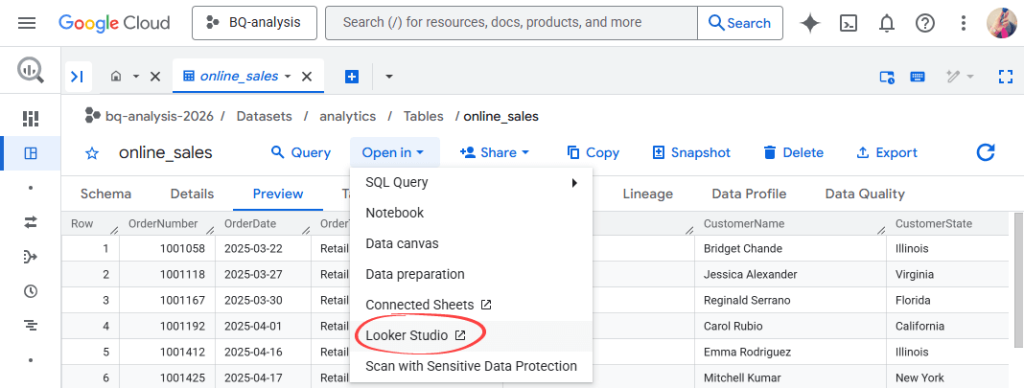
Task: Open the overview dashboard sidebar icon
Action: coord(30,118)
